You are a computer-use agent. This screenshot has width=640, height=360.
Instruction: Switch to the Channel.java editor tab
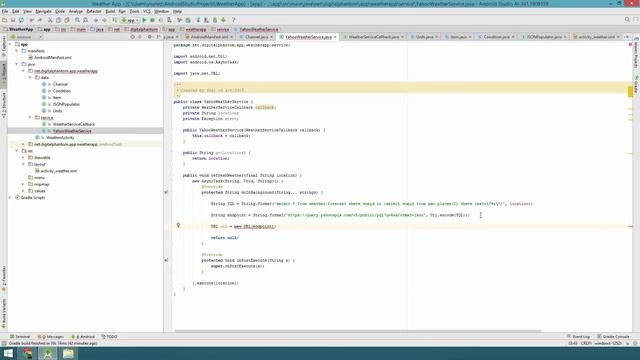tap(256, 37)
